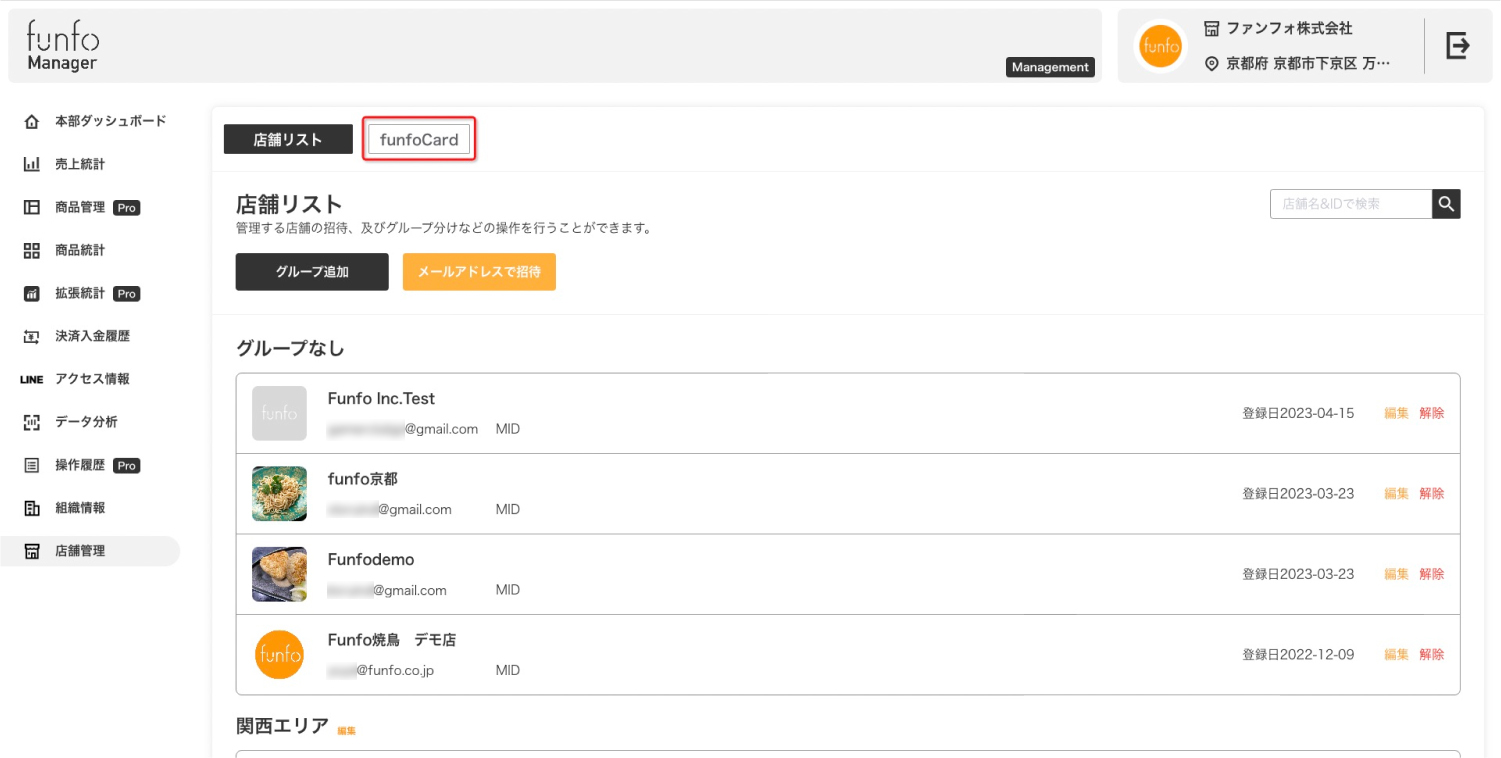Click 解除 for Funfo焼鳥 デモ店

1432,654
